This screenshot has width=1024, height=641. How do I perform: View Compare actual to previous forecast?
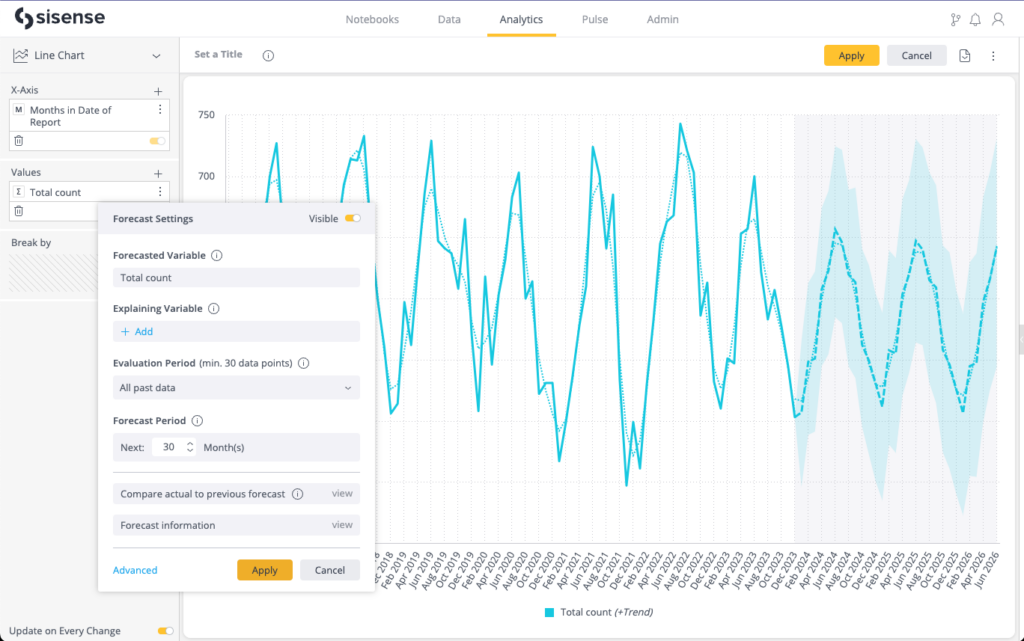[x=342, y=493]
